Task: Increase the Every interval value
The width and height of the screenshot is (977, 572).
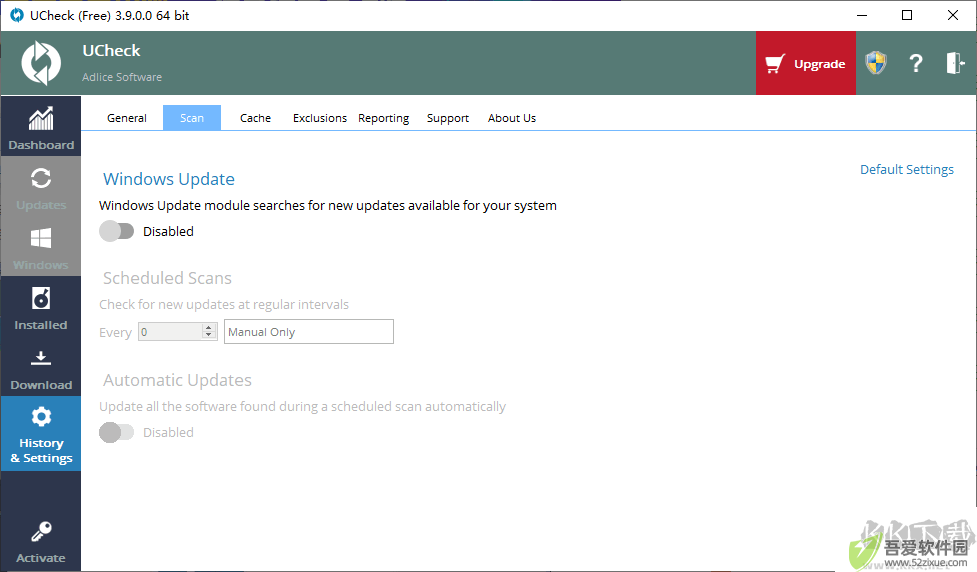Action: coord(209,327)
